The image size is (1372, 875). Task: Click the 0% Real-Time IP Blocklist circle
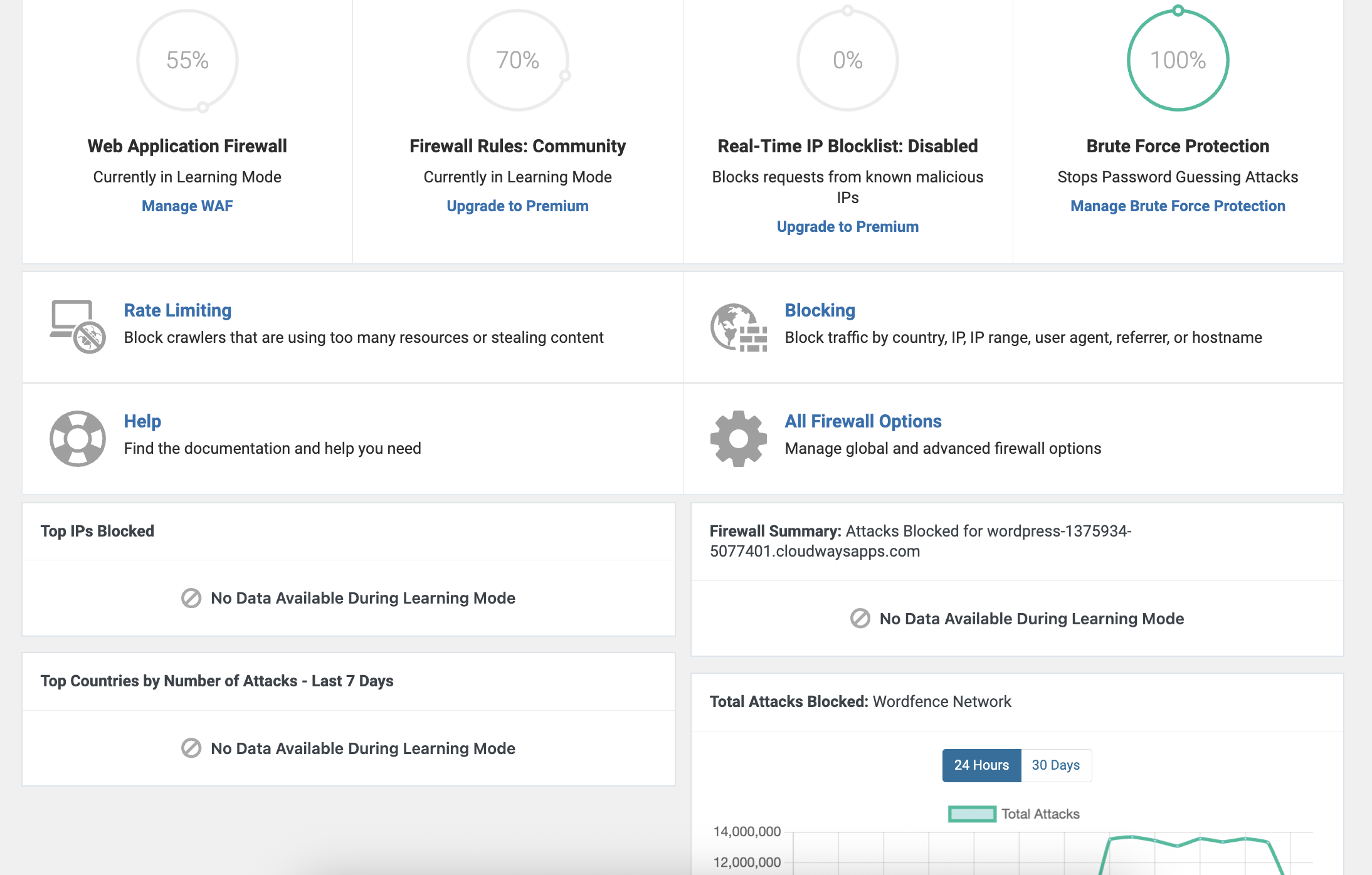847,60
